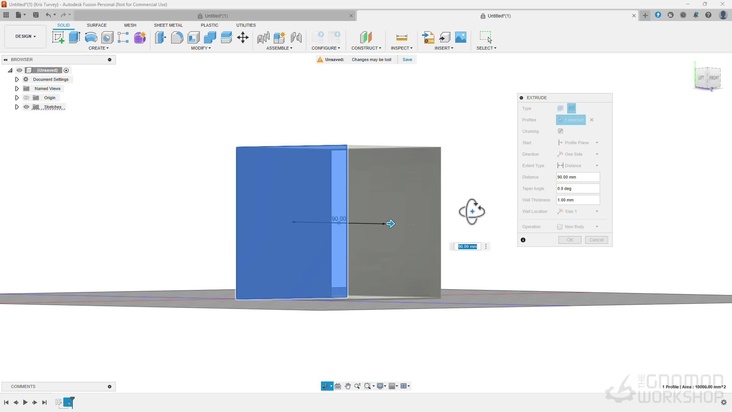Image resolution: width=732 pixels, height=412 pixels.
Task: Toggle visibility of the Sketches folder
Action: tap(26, 107)
